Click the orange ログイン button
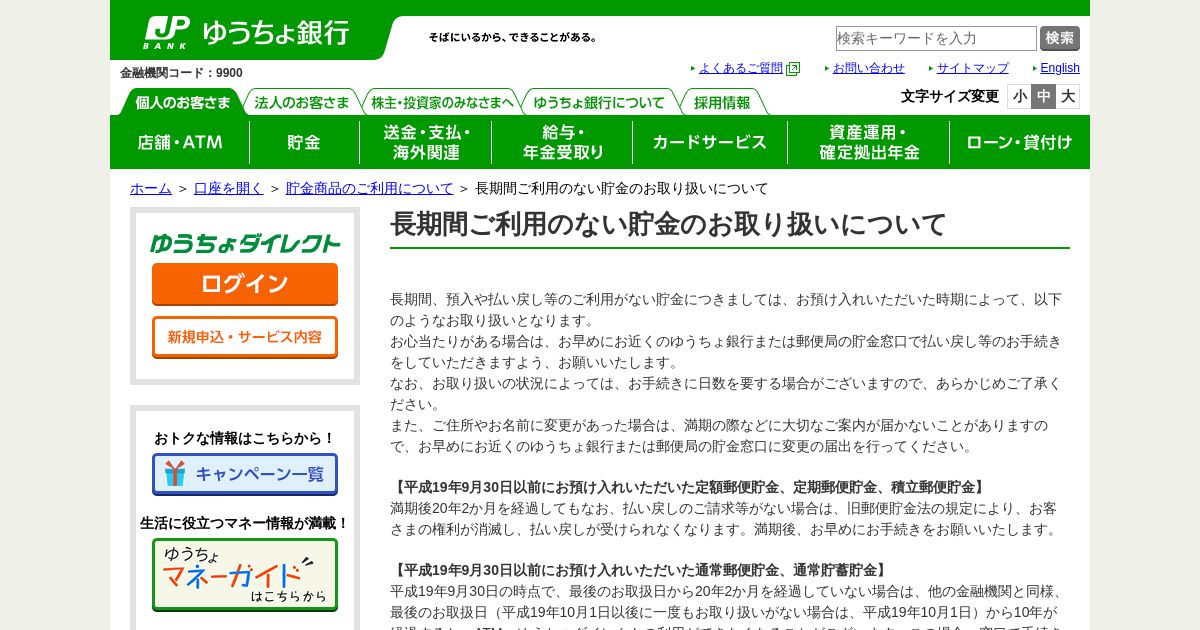The image size is (1200, 630). pyautogui.click(x=245, y=284)
